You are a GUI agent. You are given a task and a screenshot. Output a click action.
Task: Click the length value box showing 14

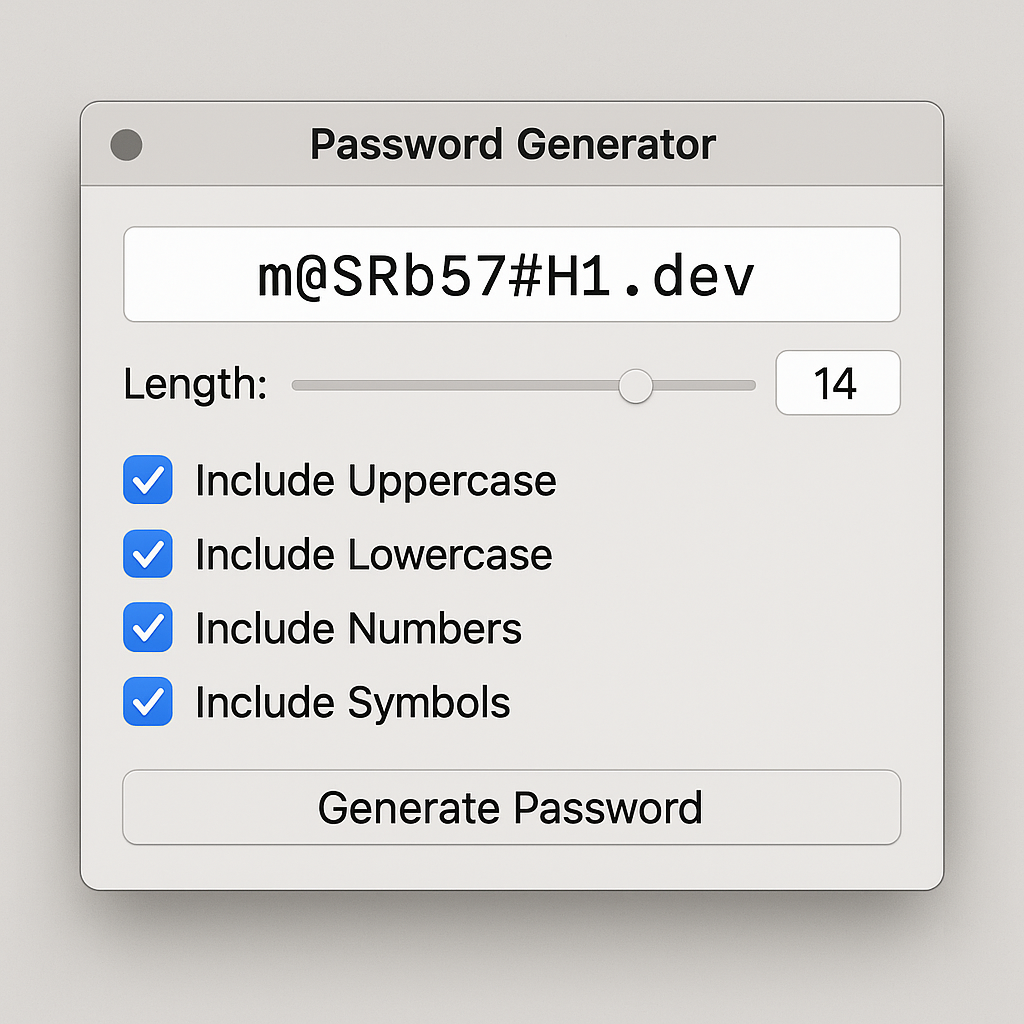point(838,383)
